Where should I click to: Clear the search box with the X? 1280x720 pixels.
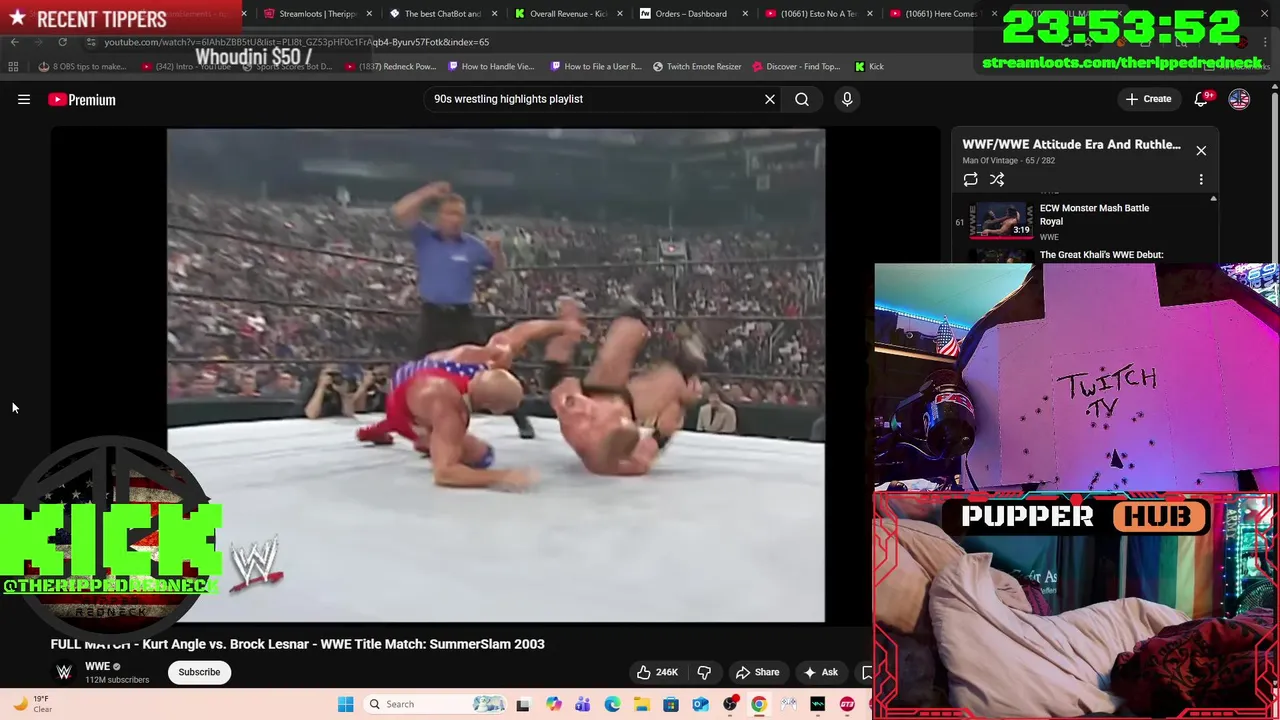(x=770, y=99)
